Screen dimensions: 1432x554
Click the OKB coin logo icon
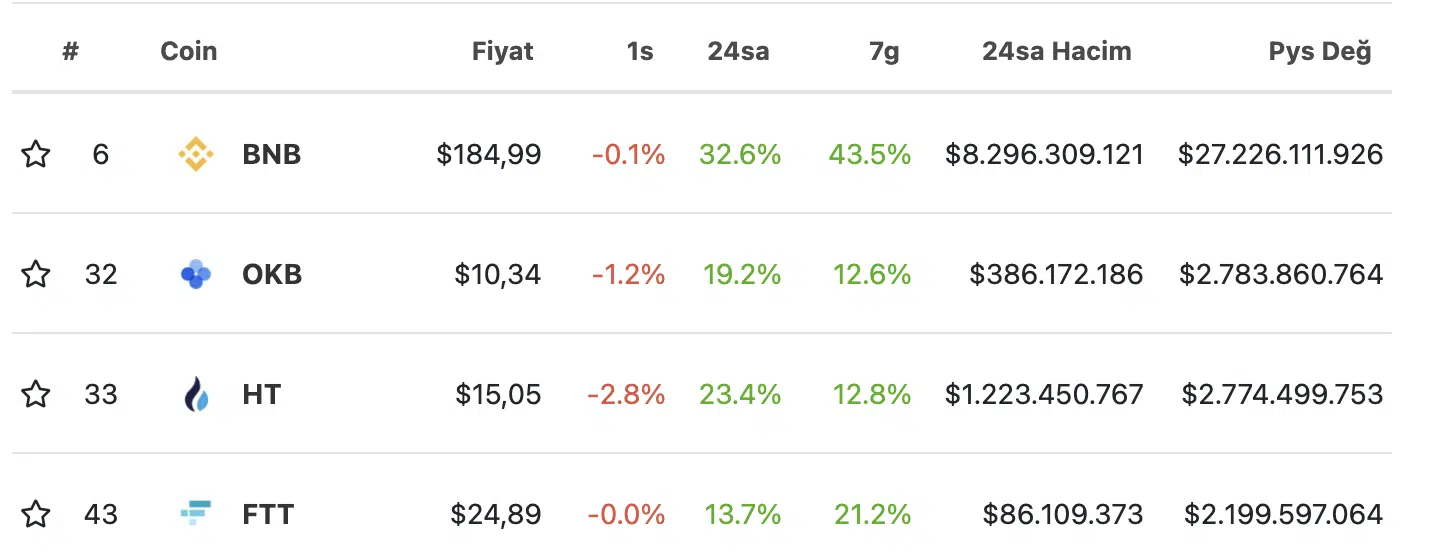(195, 274)
